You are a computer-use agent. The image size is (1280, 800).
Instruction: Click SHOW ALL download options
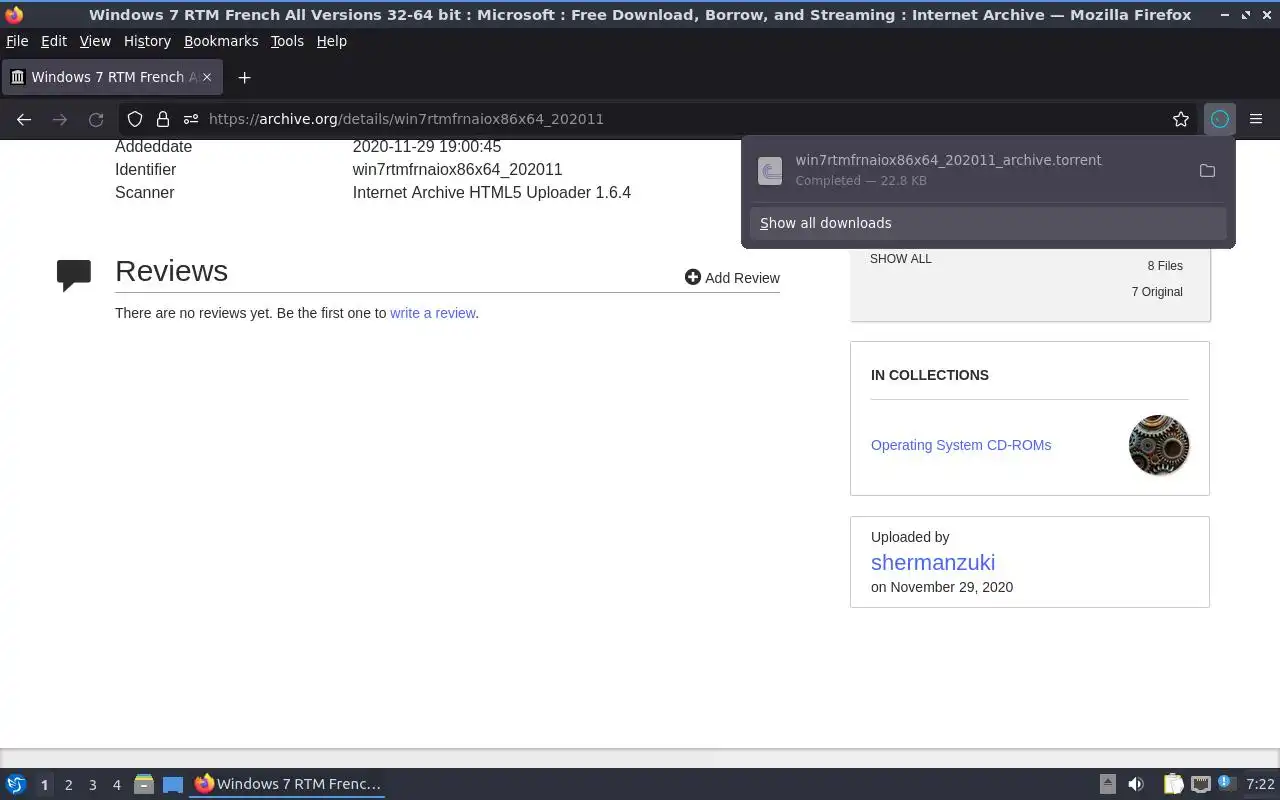pos(901,258)
